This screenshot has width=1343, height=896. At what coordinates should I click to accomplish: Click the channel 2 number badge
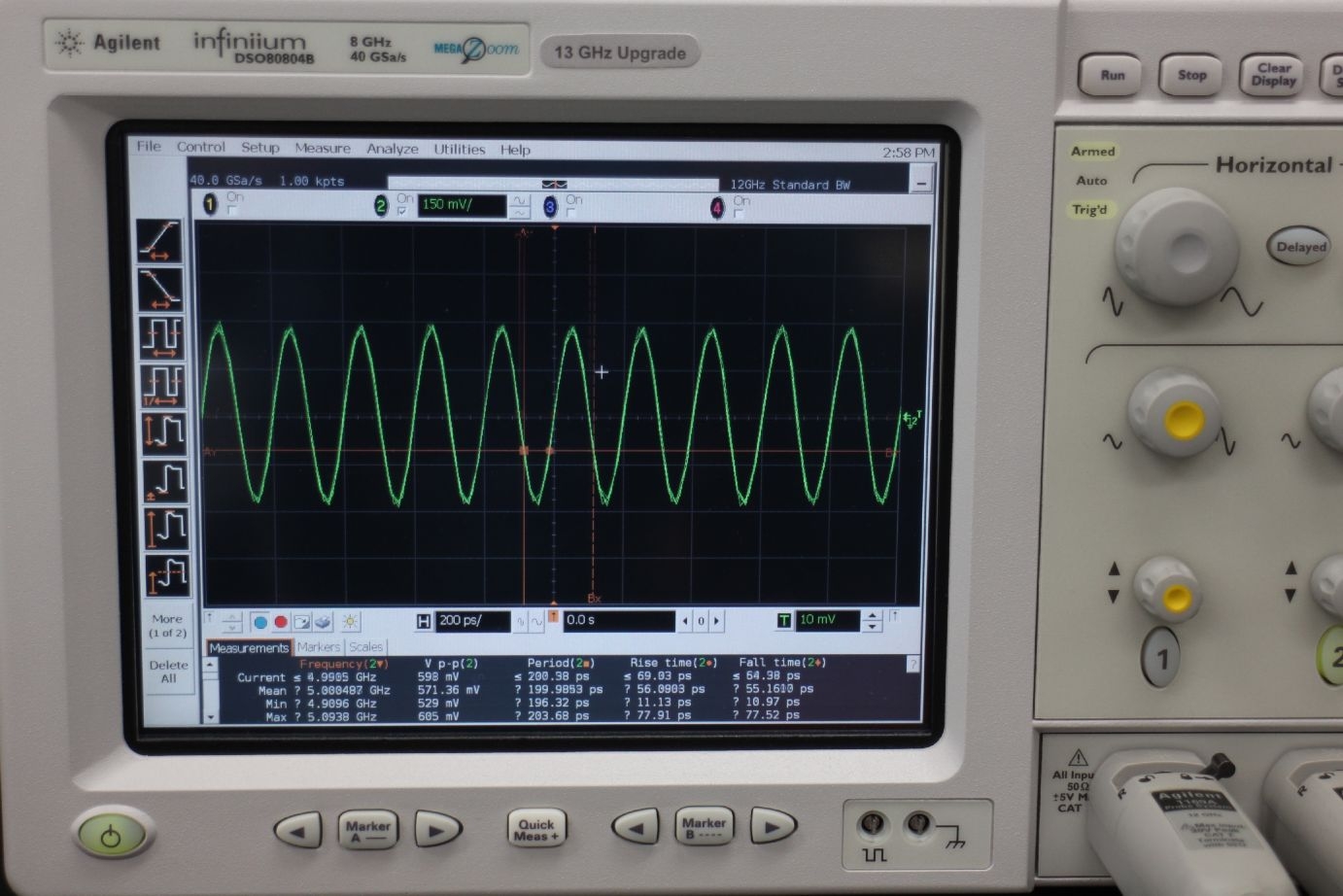click(x=381, y=205)
